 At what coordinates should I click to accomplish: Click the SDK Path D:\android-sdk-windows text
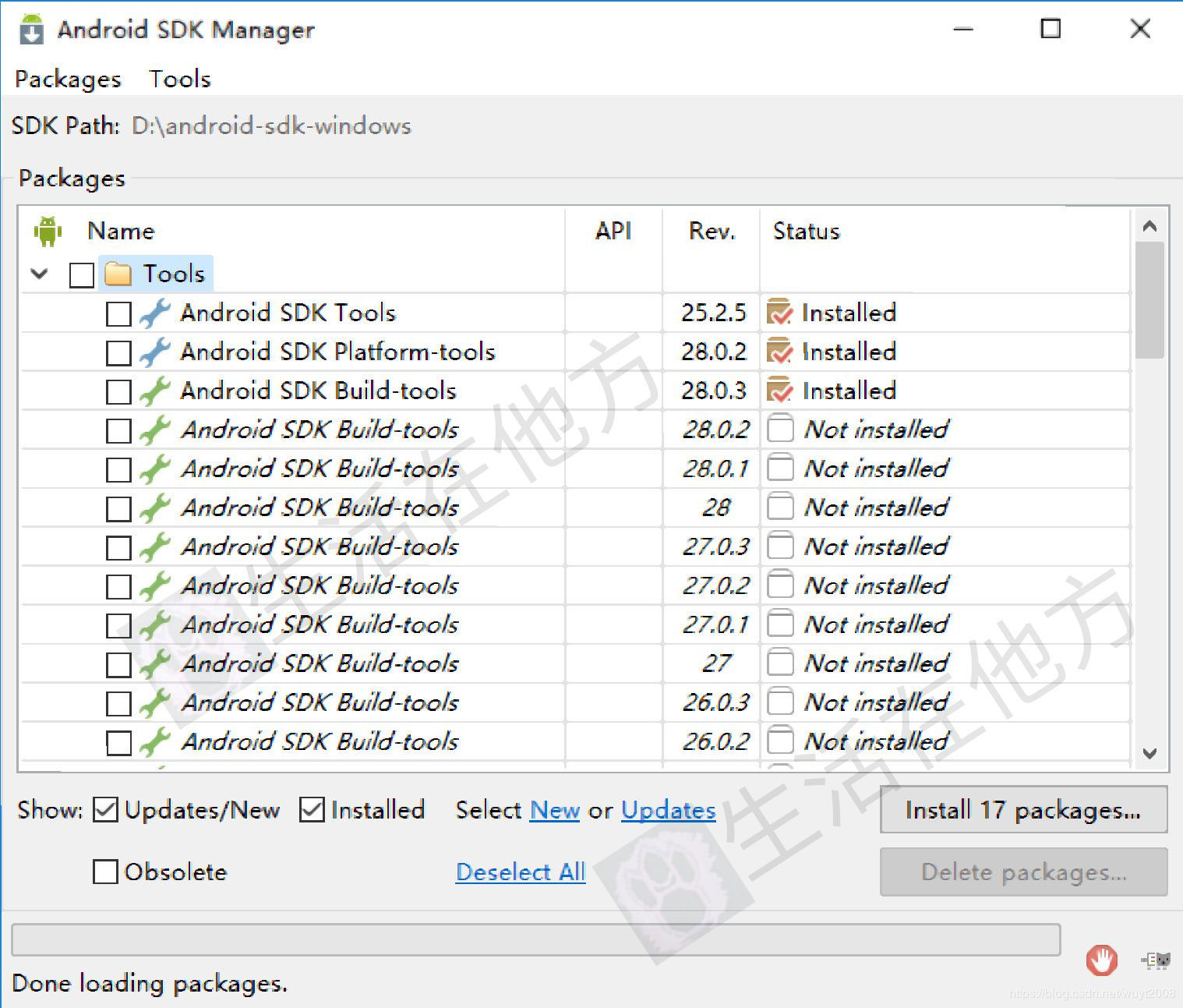click(x=271, y=126)
